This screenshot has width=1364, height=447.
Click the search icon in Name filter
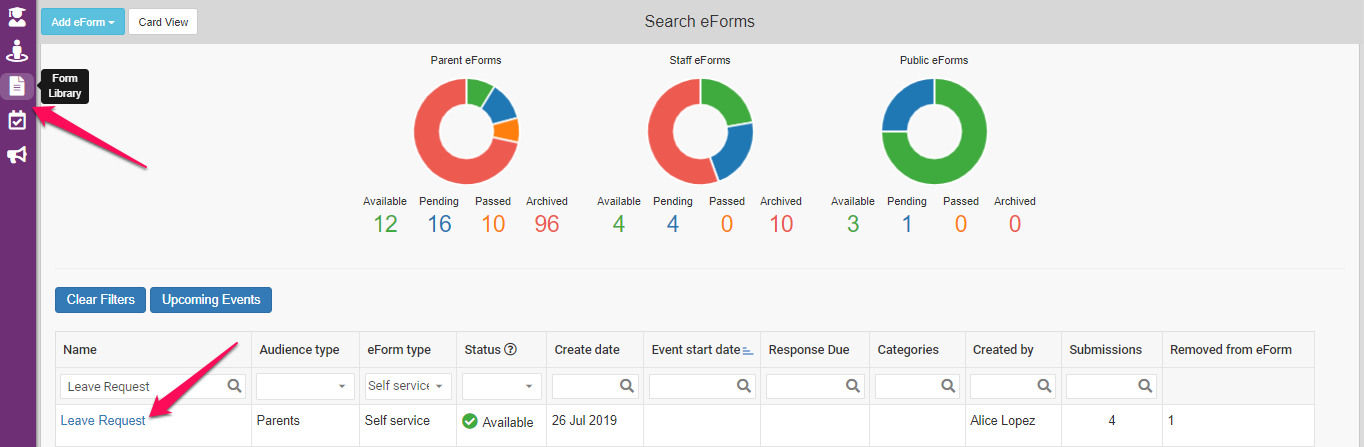pyautogui.click(x=234, y=386)
